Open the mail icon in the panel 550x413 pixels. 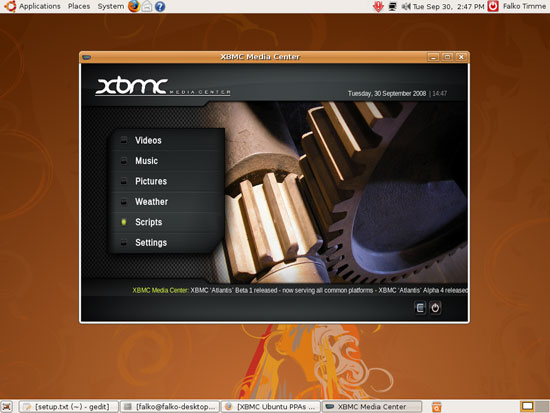click(147, 6)
